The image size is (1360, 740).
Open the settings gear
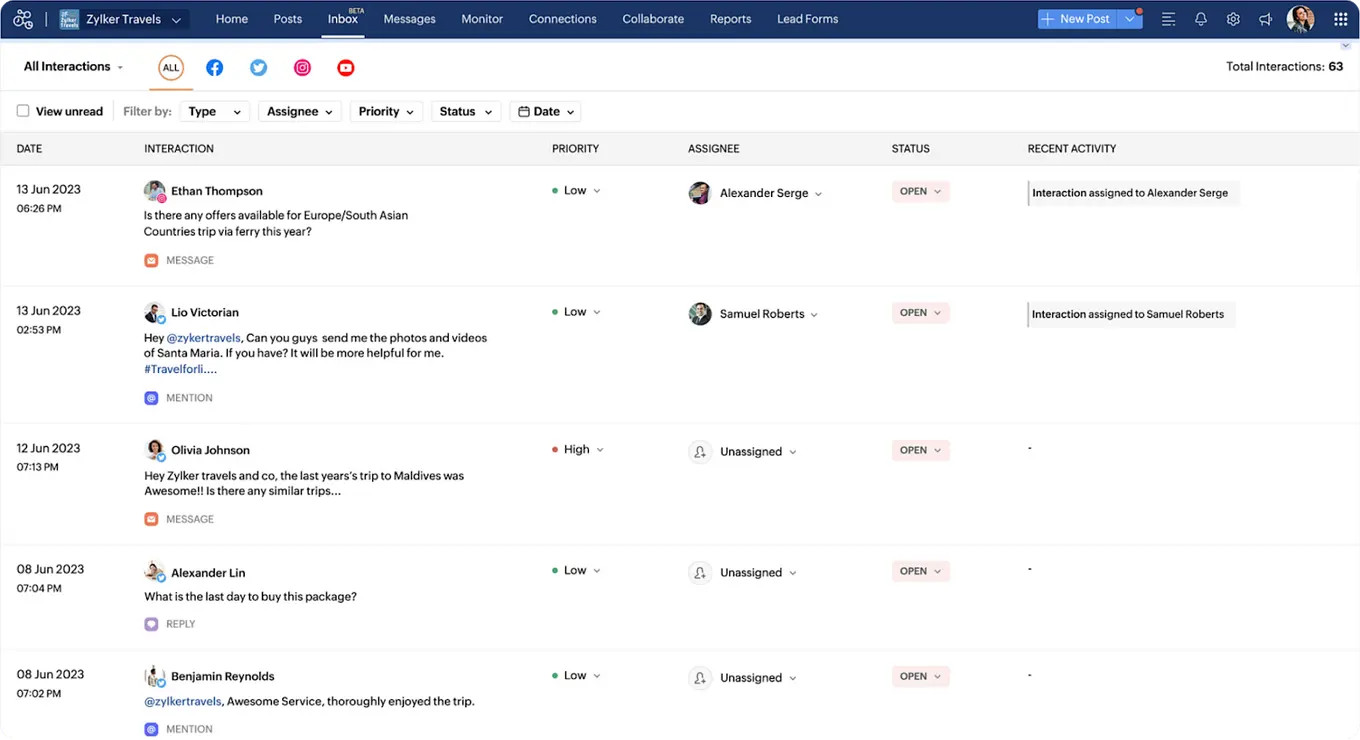pos(1233,18)
